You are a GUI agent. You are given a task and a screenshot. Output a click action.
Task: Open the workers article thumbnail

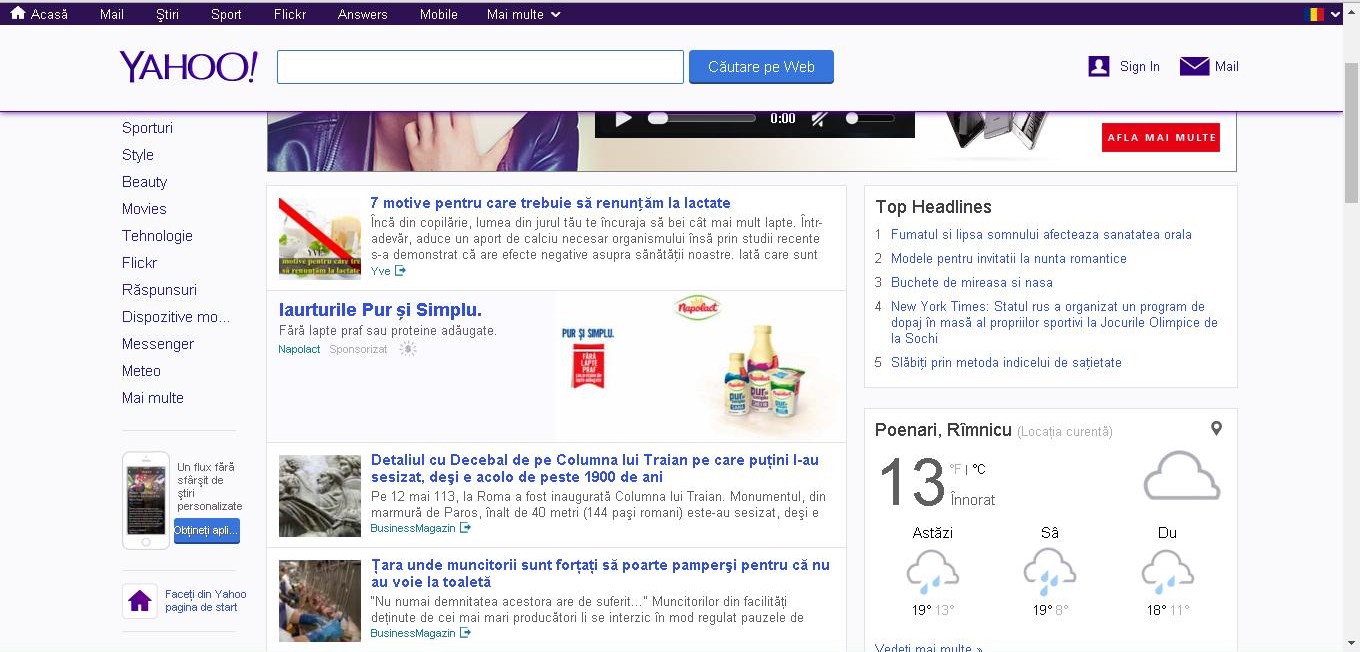pos(320,601)
